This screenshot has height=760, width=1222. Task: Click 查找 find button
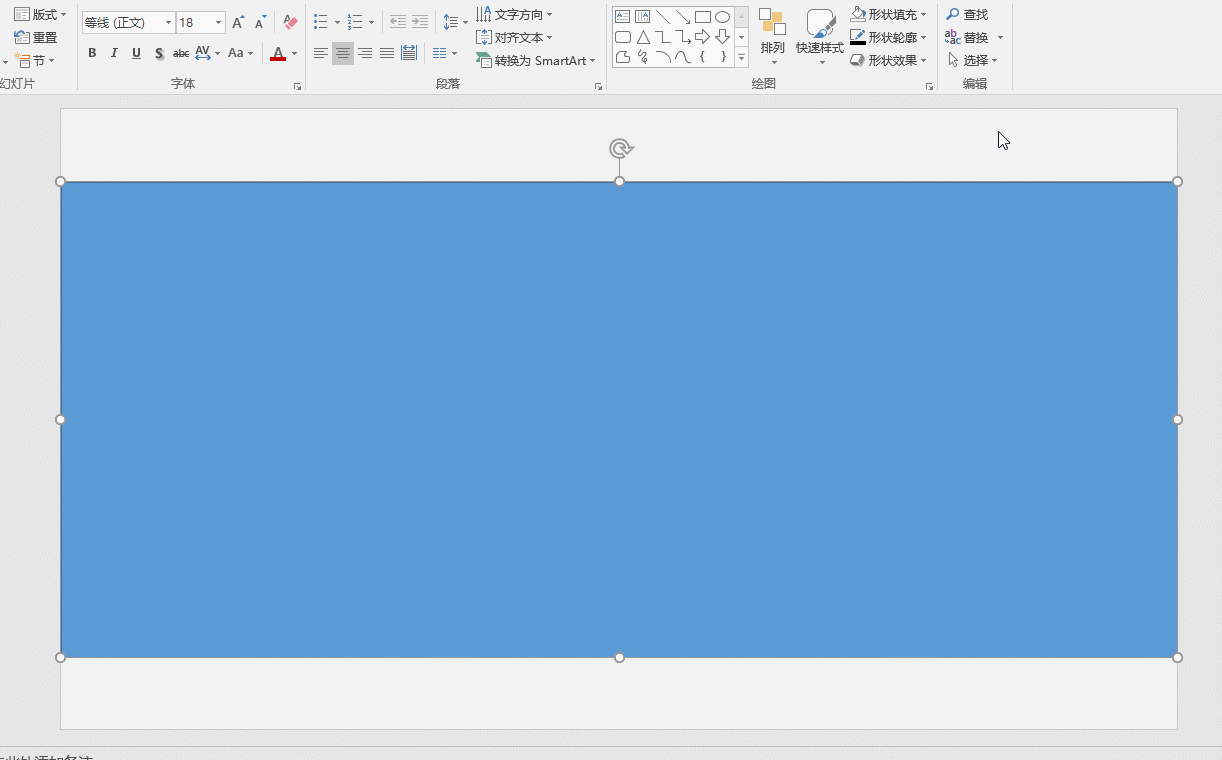pos(967,14)
